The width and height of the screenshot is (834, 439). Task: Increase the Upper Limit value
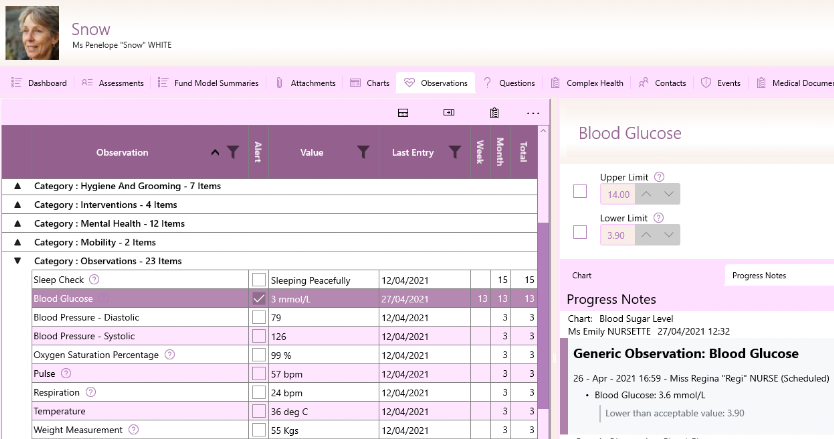[x=646, y=194]
